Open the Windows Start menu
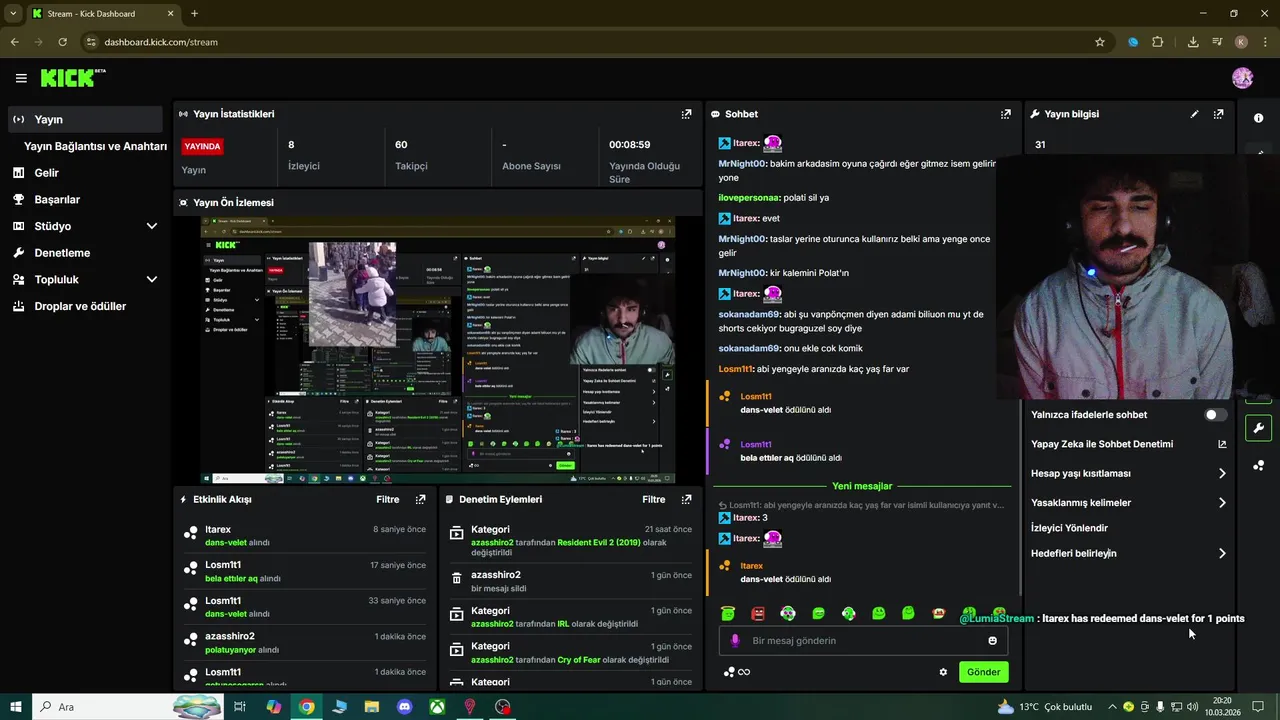 16,707
